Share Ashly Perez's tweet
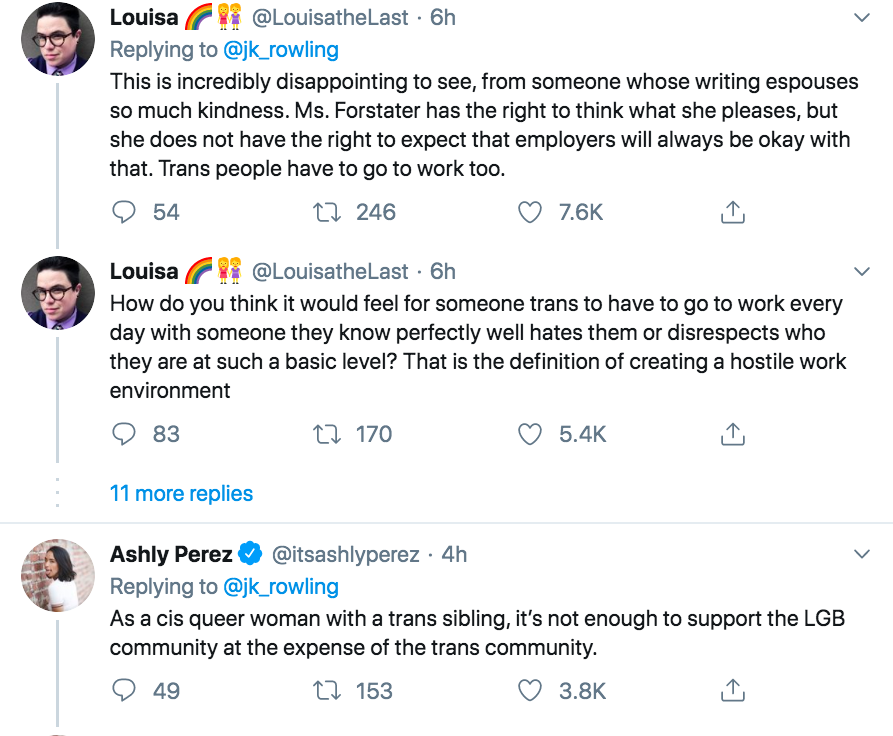 pyautogui.click(x=732, y=691)
